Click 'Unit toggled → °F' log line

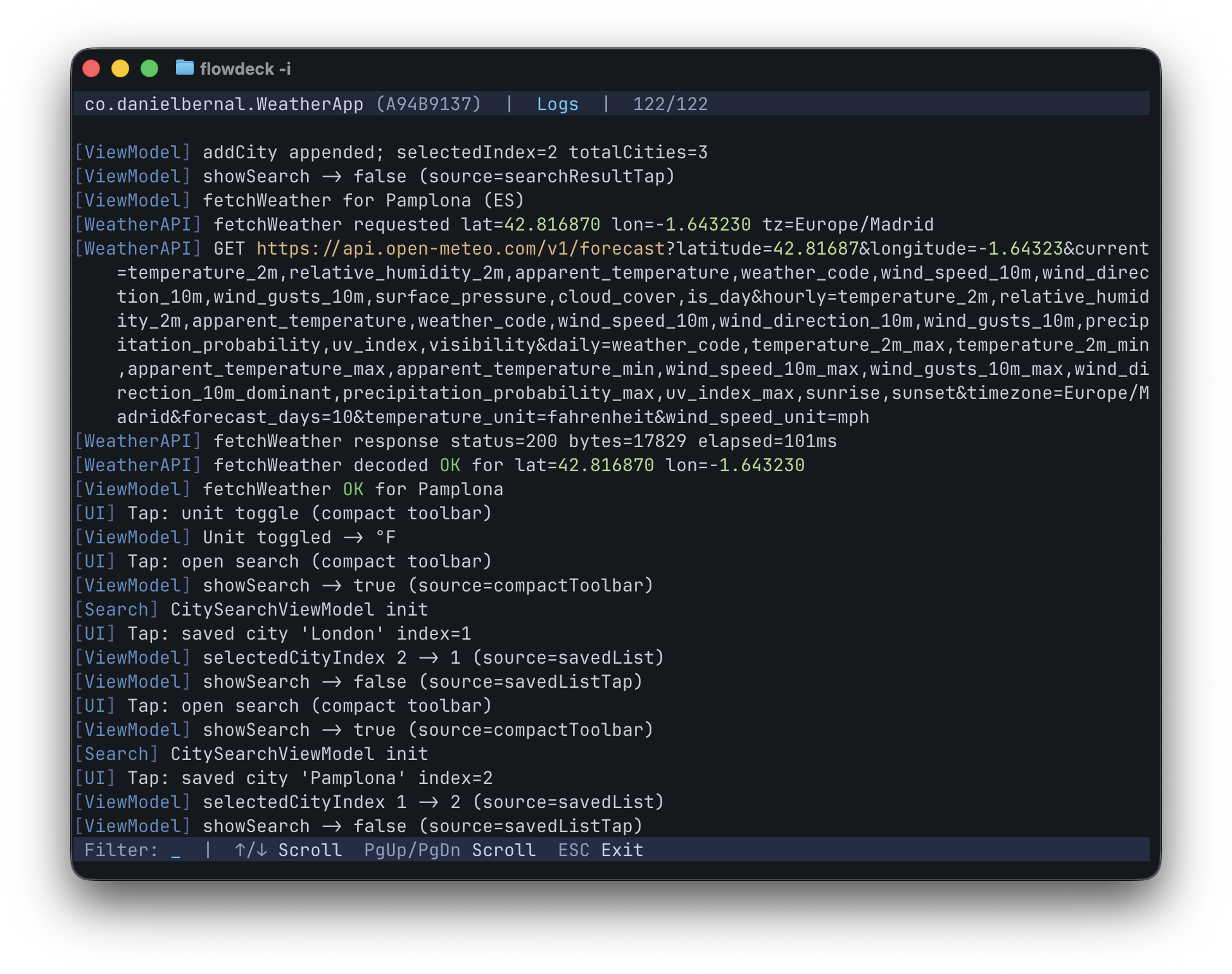pos(236,537)
